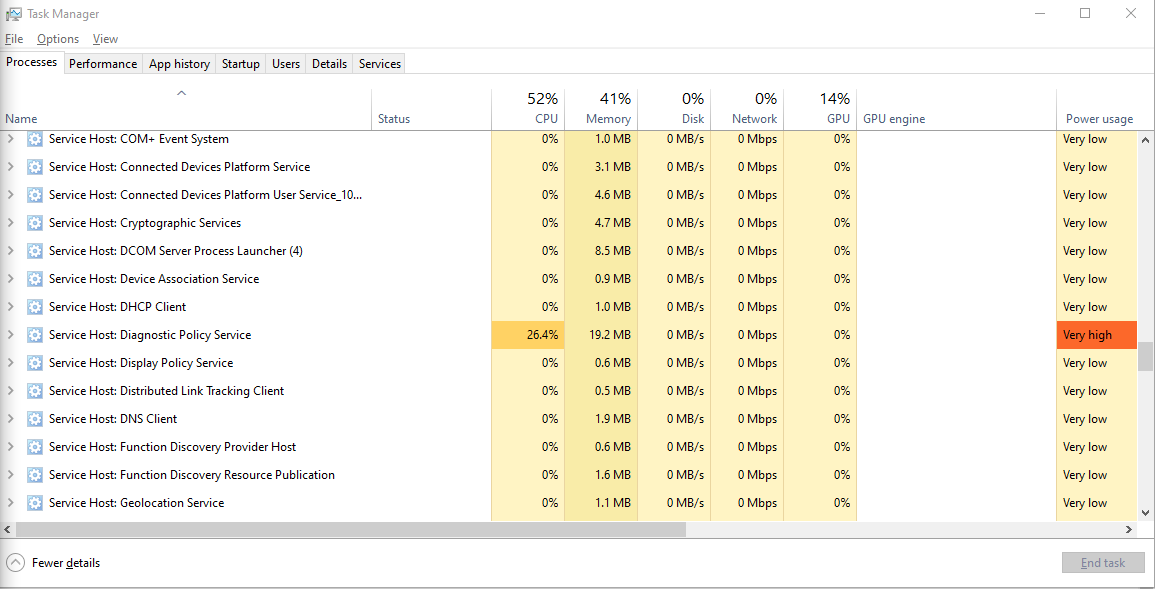Switch to the Performance tab
1155x589 pixels.
click(103, 64)
